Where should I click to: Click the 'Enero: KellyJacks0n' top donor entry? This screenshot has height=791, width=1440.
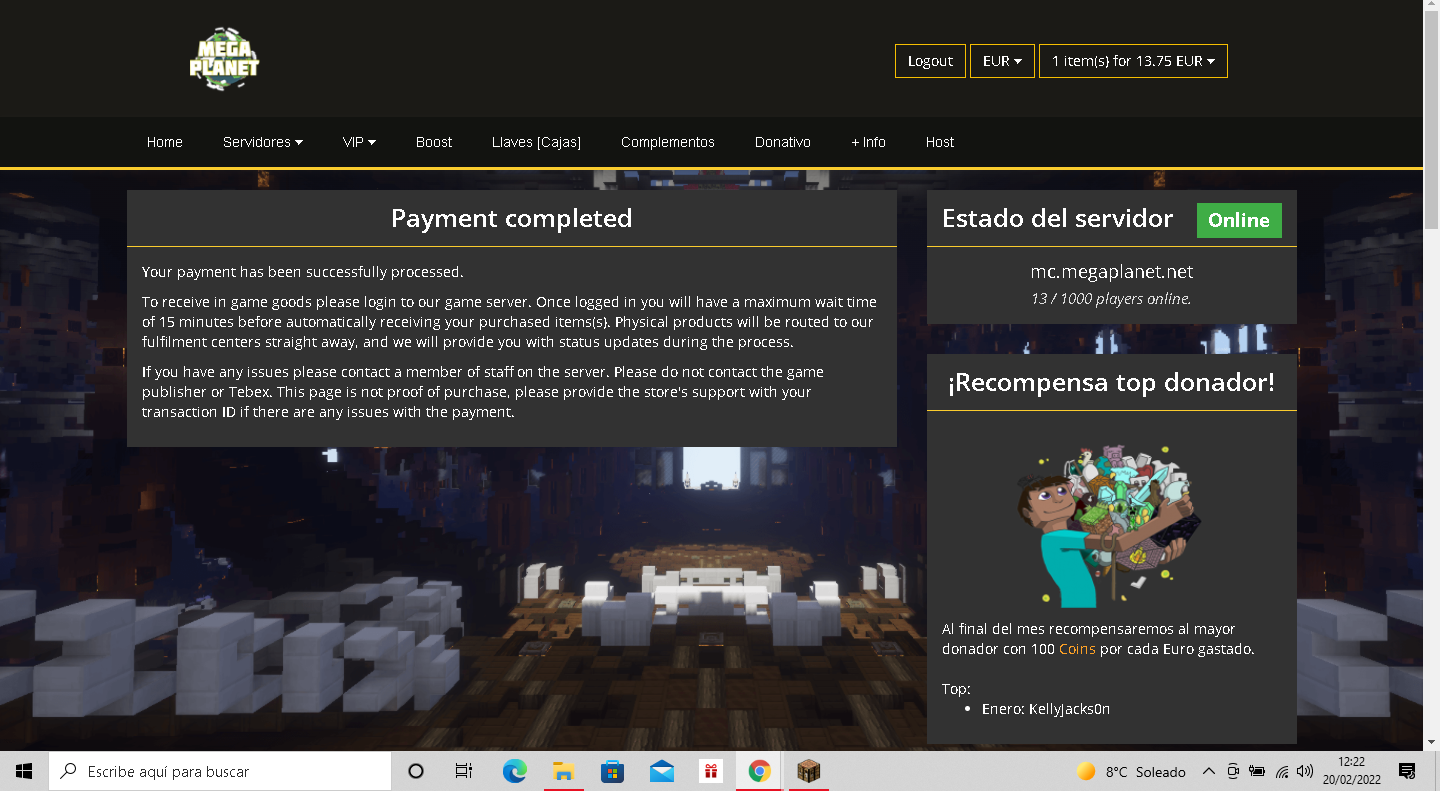[x=1046, y=709]
